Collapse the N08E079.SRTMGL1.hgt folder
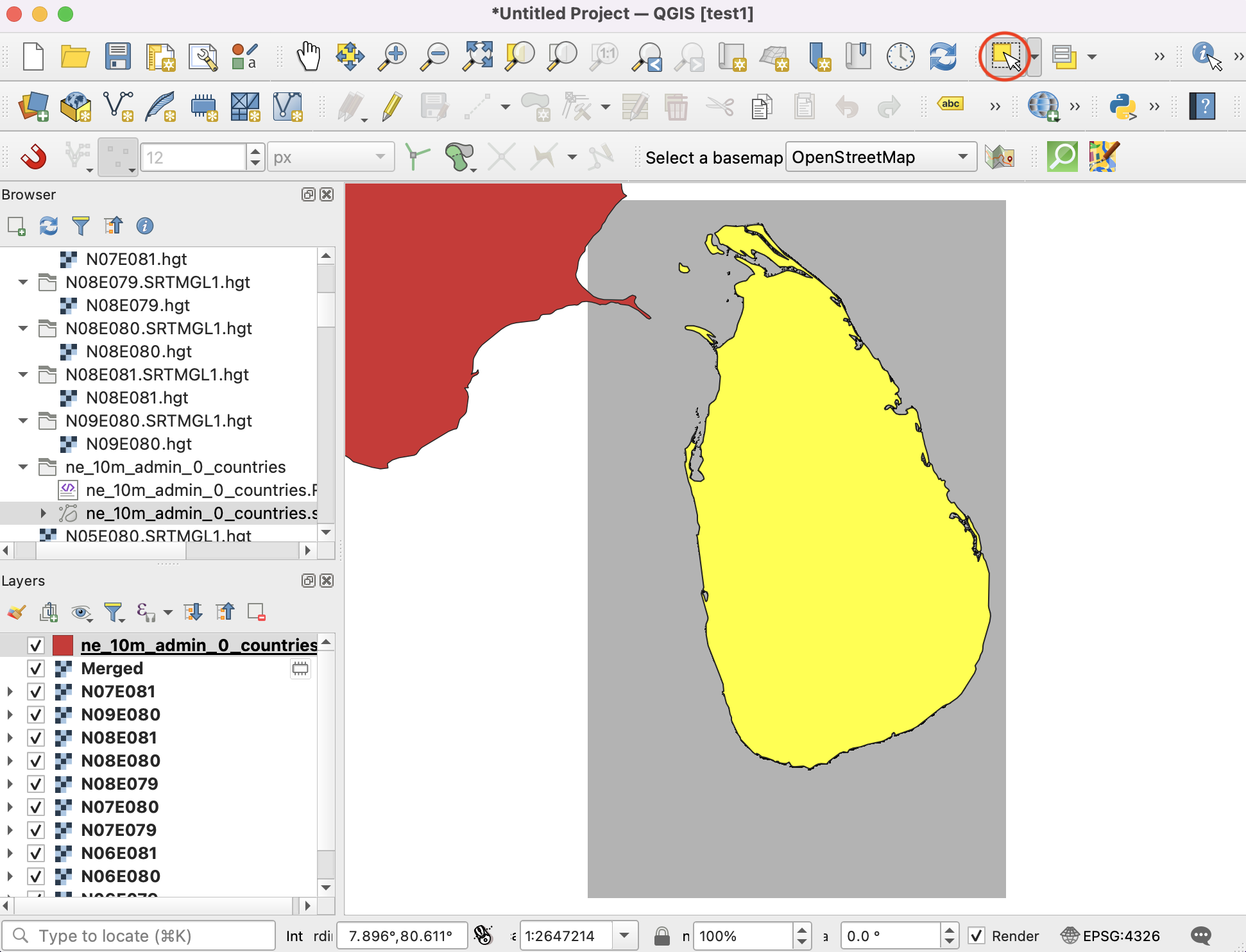Image resolution: width=1246 pixels, height=952 pixels. pos(23,282)
